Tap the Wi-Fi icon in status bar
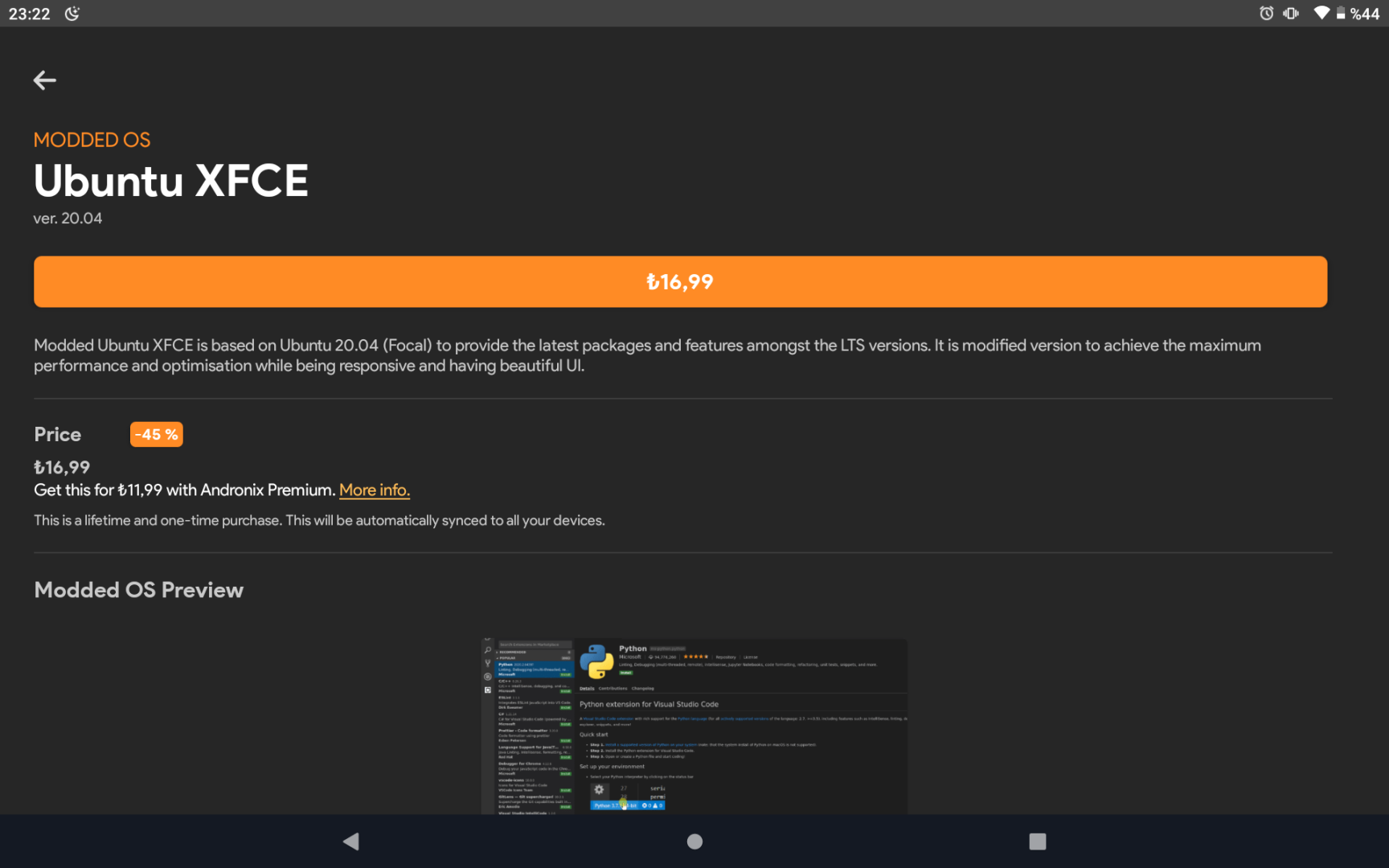The image size is (1389, 868). pyautogui.click(x=1321, y=13)
